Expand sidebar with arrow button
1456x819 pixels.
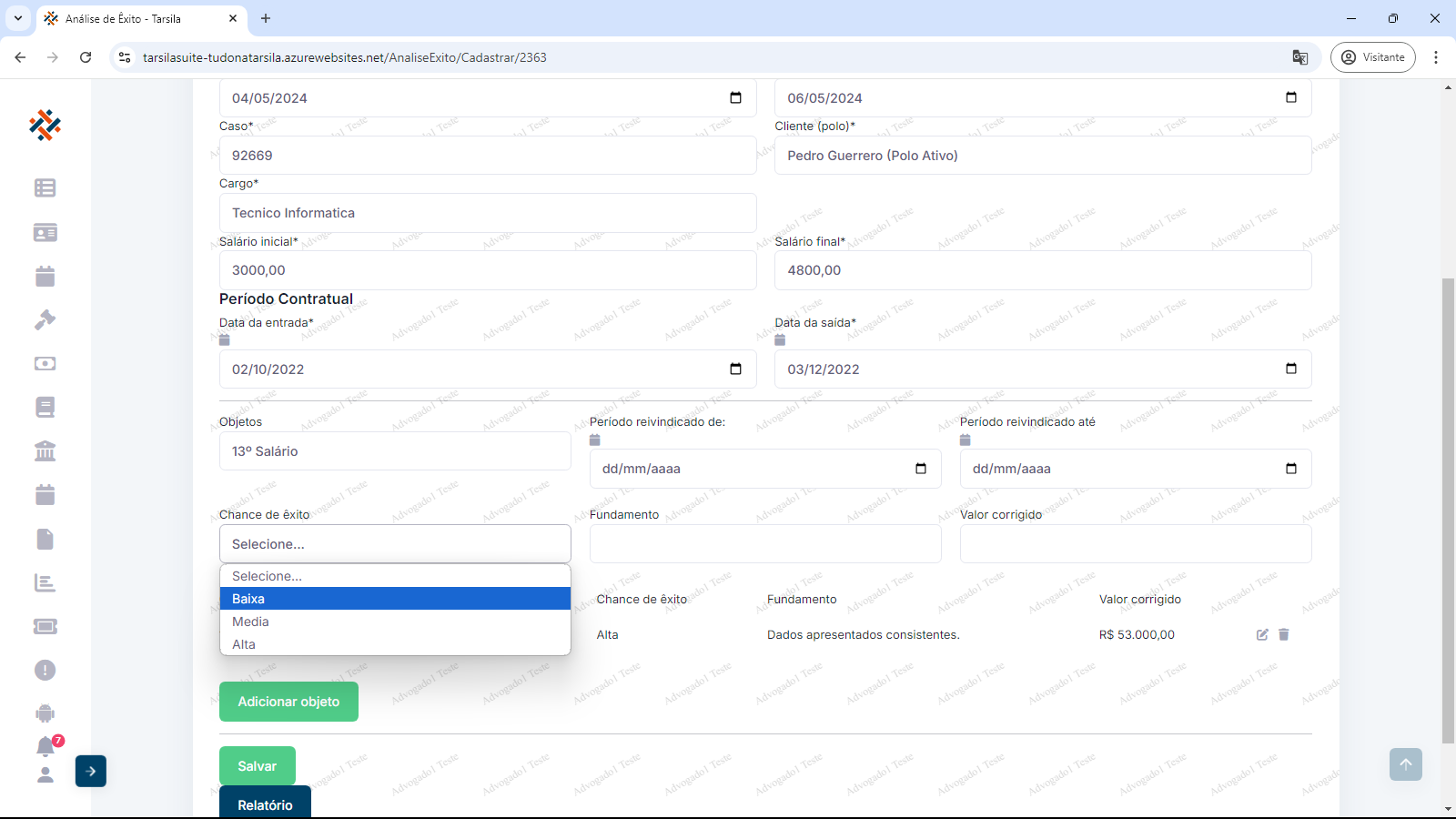[91, 771]
